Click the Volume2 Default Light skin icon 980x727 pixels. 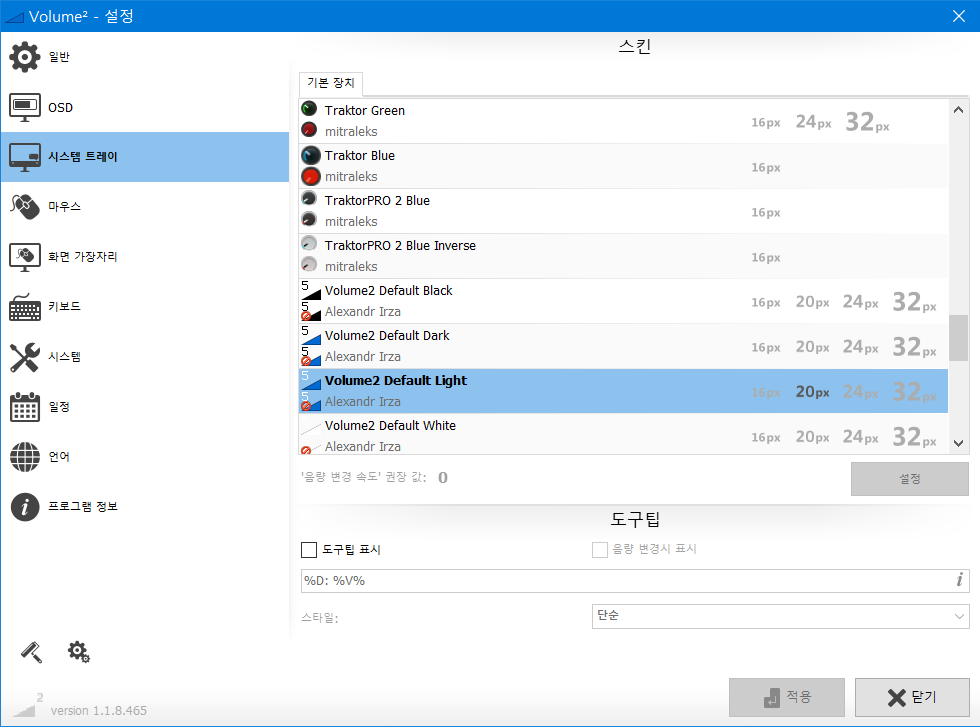coord(311,391)
